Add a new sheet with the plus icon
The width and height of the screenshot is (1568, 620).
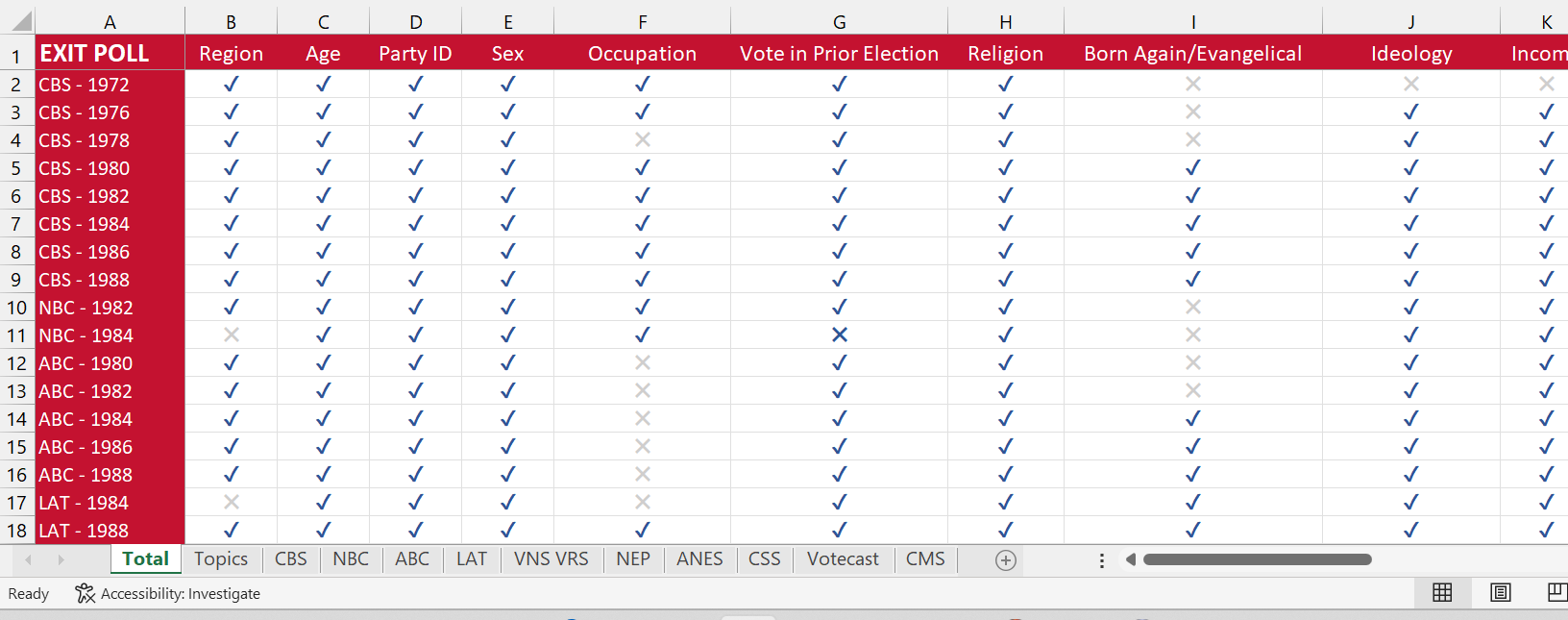[1005, 560]
